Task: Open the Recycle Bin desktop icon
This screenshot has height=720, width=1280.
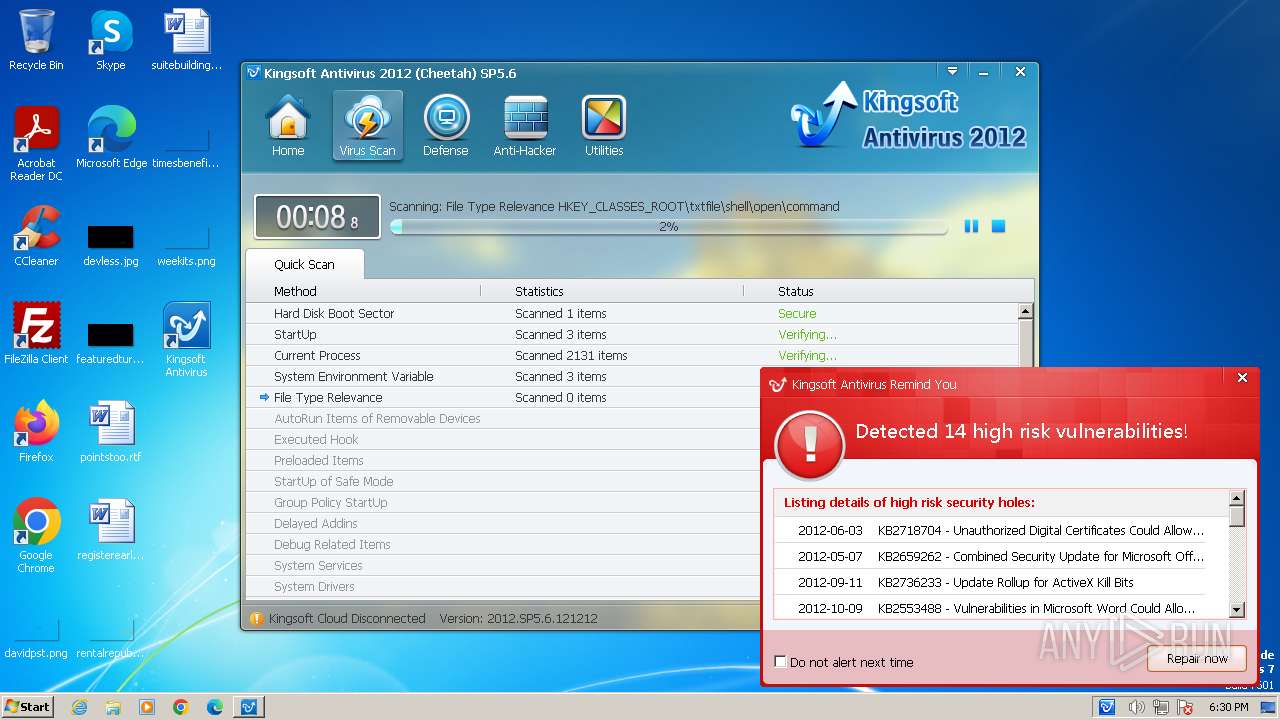Action: tap(36, 40)
